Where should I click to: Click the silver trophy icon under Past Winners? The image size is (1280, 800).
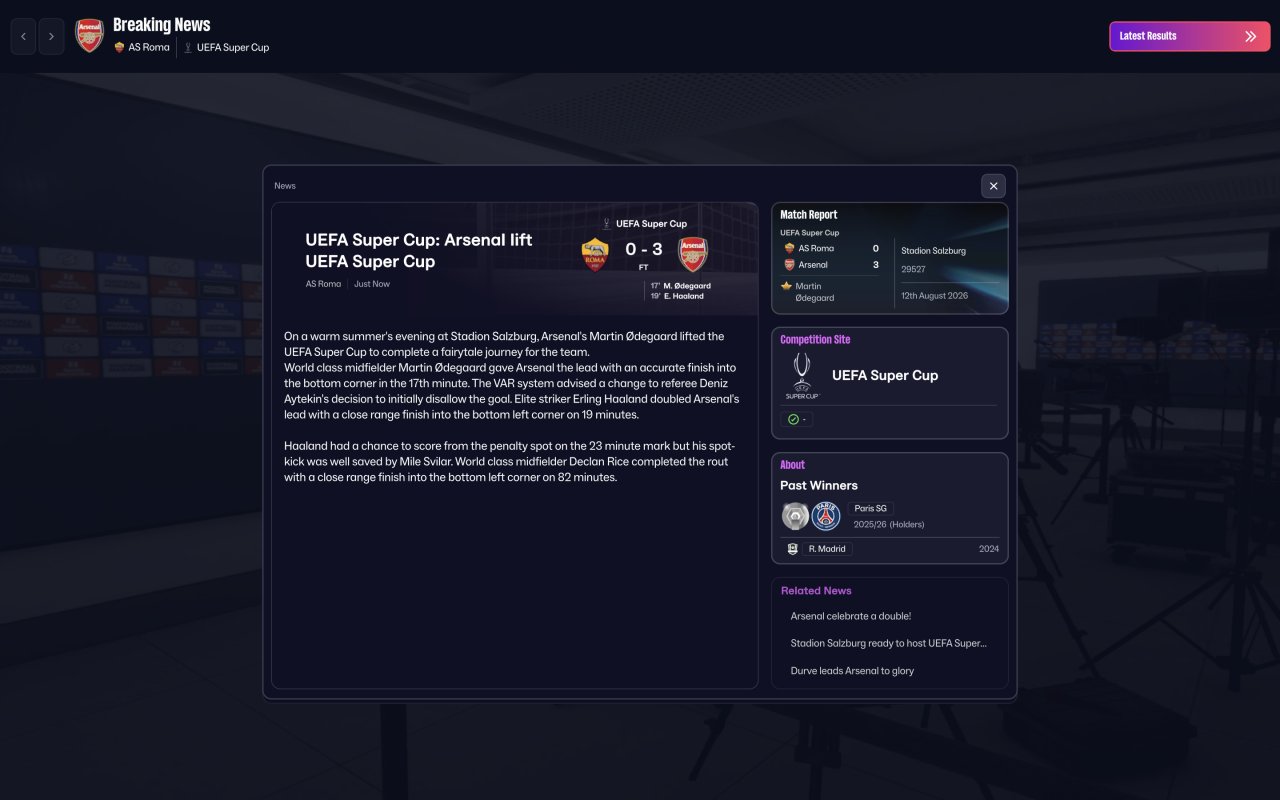coord(795,516)
